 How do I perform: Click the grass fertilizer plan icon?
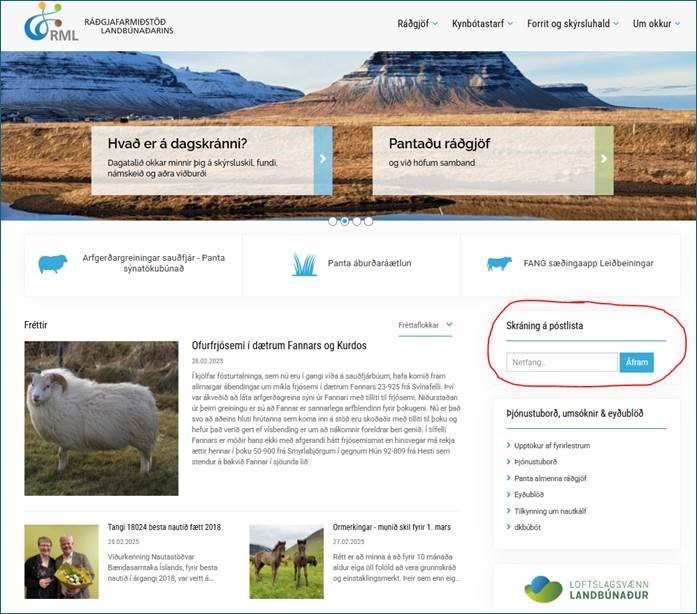point(304,264)
